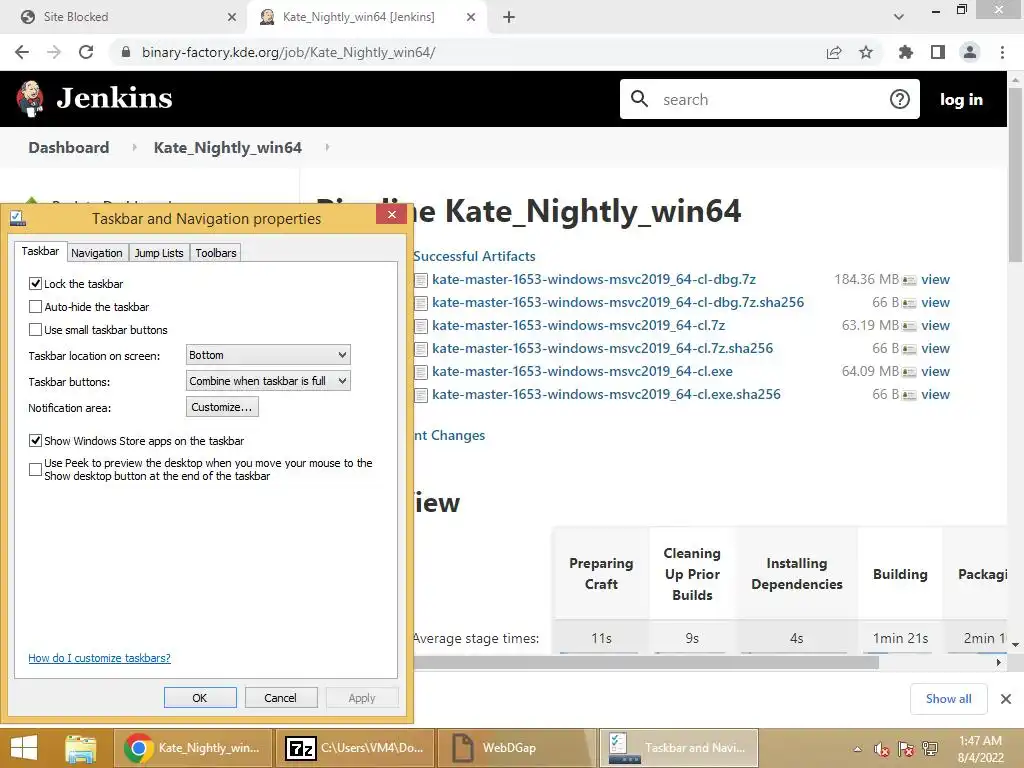Viewport: 1024px width, 768px height.
Task: Open the Chrome tab search chevron
Action: (x=899, y=17)
